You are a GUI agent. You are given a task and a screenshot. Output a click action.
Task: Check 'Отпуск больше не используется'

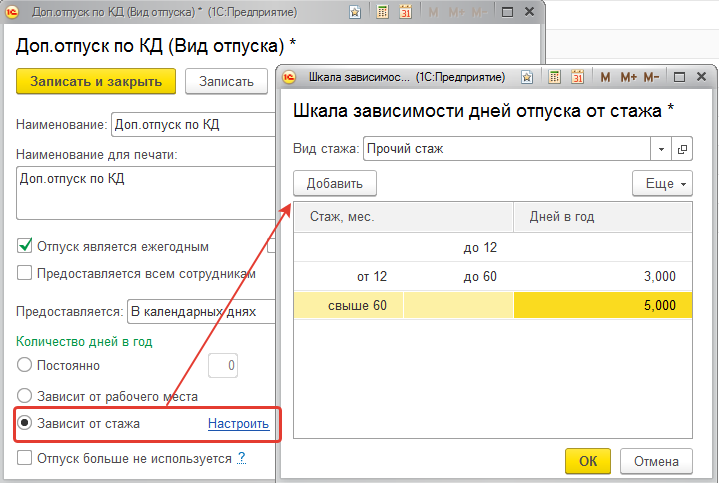(x=25, y=458)
